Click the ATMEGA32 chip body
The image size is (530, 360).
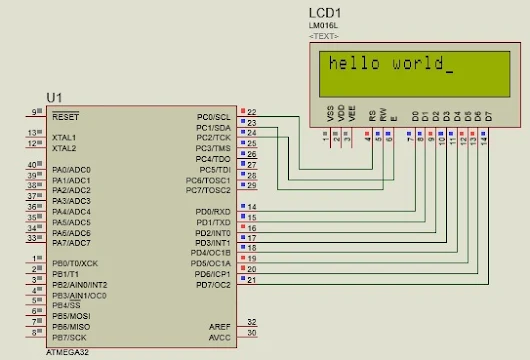(141, 226)
